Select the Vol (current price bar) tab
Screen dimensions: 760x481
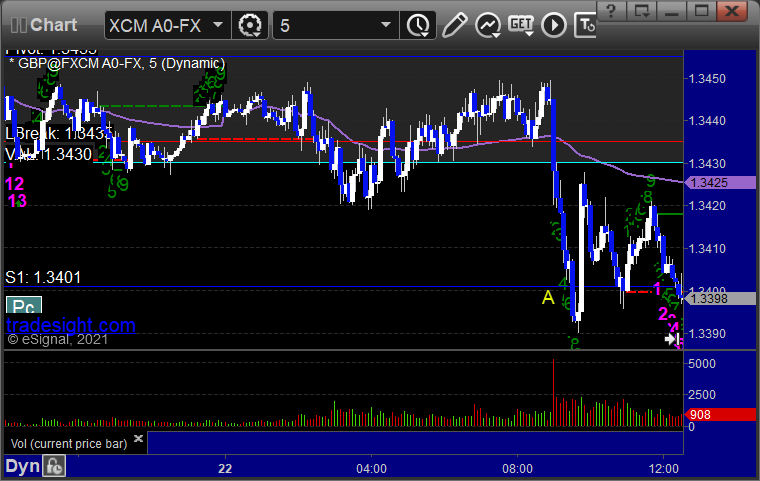click(x=69, y=443)
